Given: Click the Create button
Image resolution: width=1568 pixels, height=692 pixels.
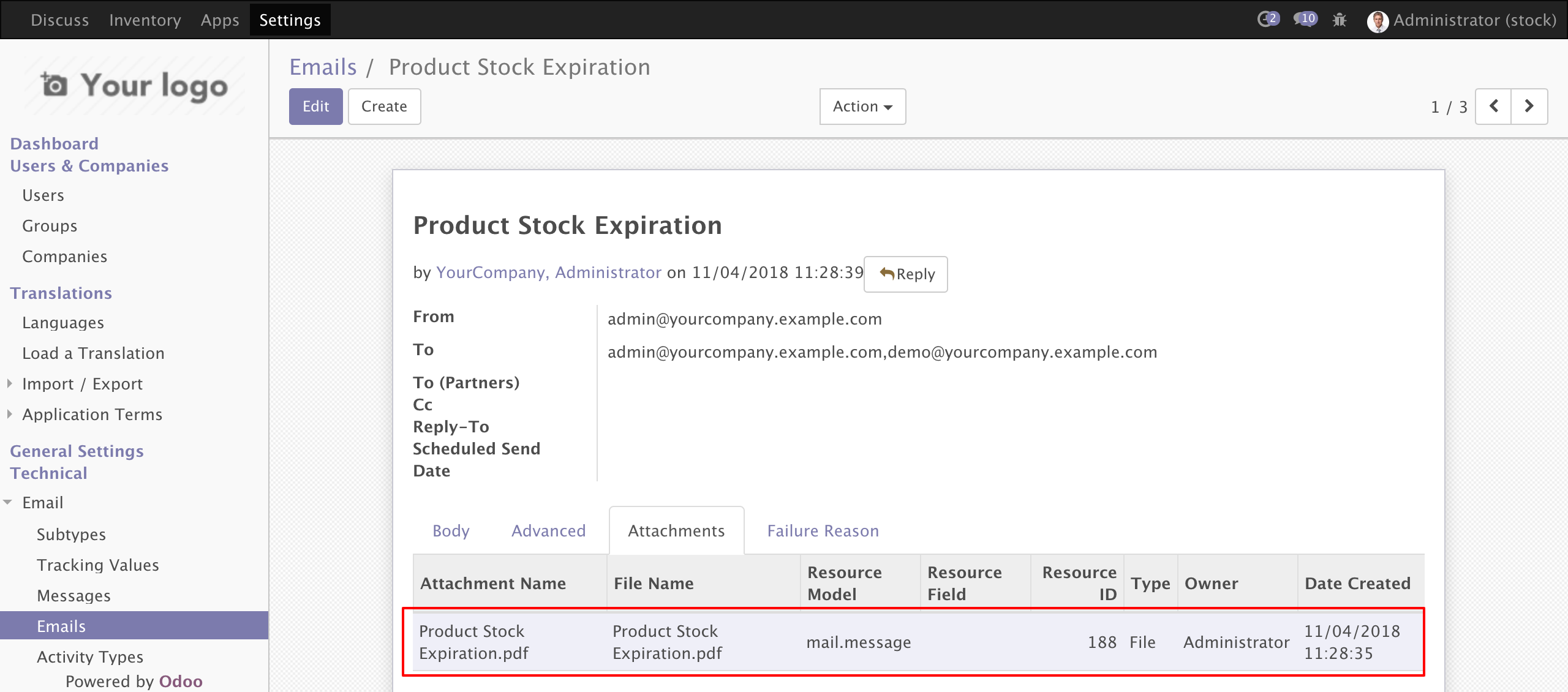Looking at the screenshot, I should click(384, 107).
